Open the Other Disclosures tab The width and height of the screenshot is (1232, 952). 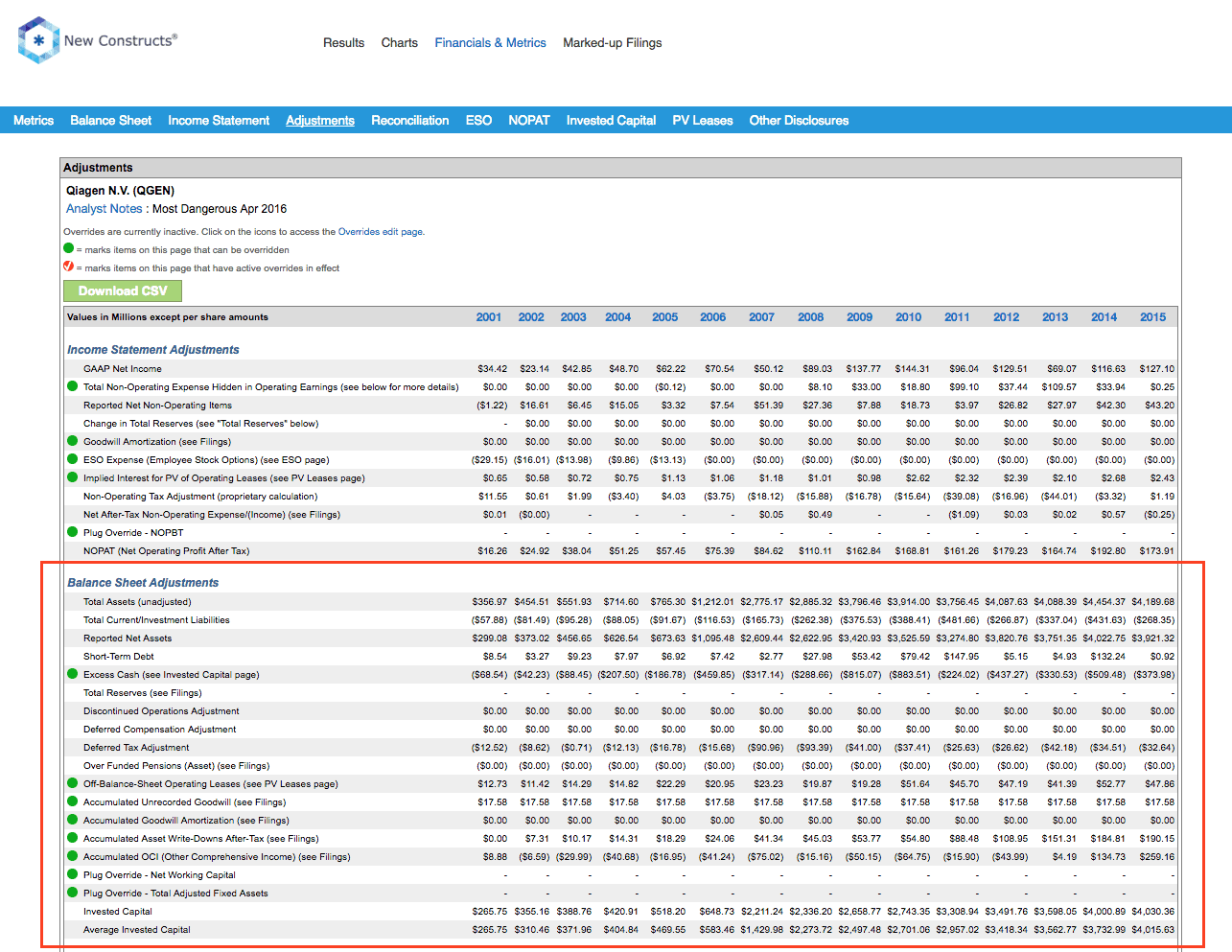click(799, 121)
